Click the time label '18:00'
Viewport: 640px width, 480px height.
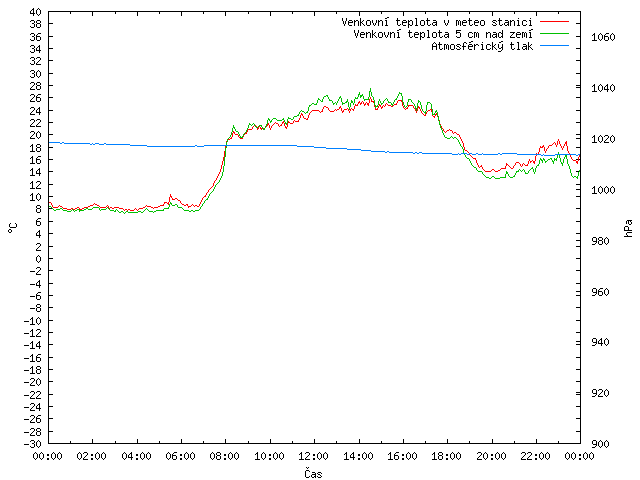tap(447, 456)
